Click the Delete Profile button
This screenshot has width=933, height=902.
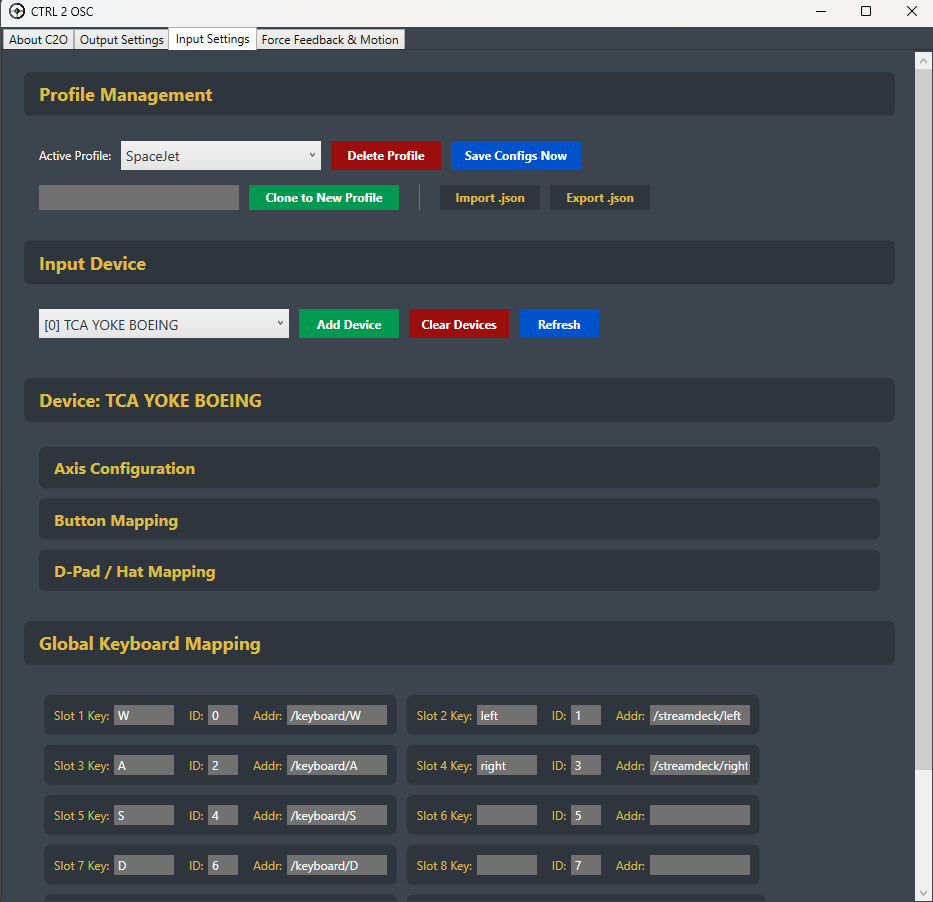[386, 155]
